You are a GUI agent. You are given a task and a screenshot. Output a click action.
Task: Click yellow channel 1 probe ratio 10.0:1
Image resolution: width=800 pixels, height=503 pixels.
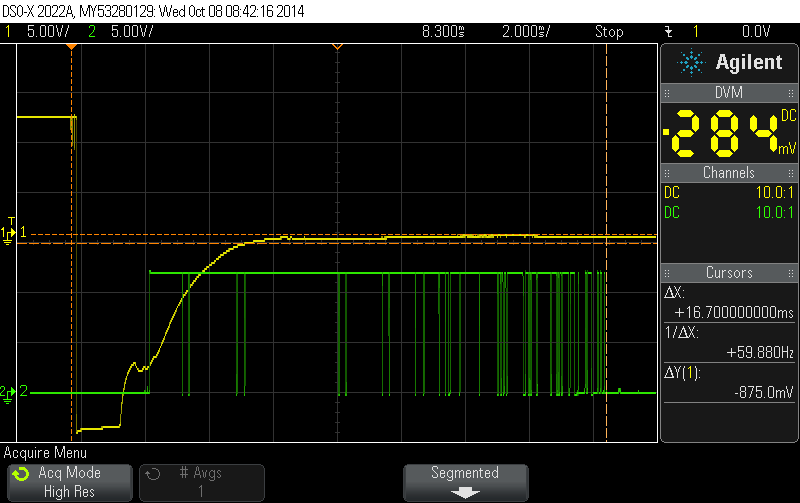point(774,193)
